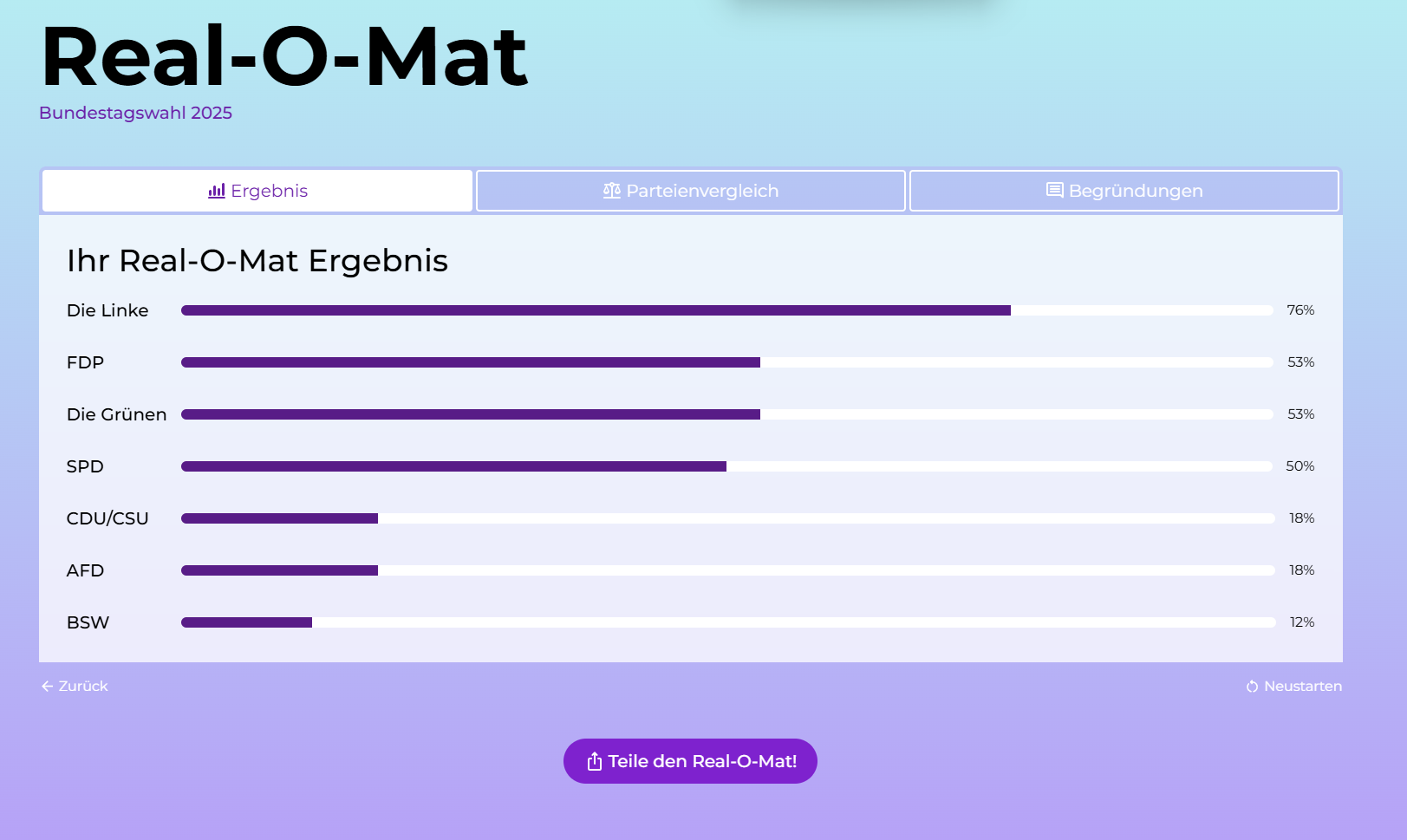Click the Die Linke result bar

click(x=727, y=310)
